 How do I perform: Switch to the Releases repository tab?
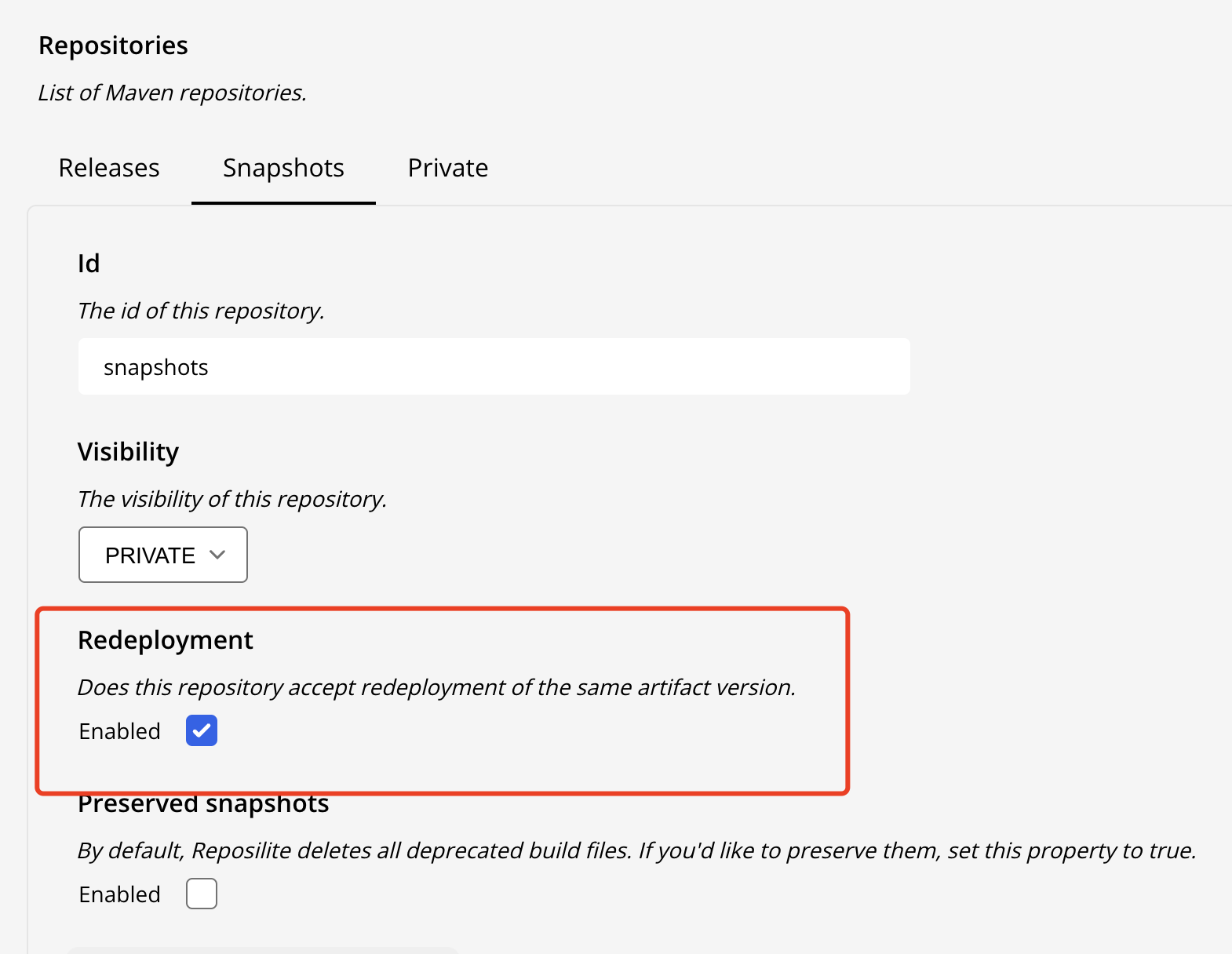pyautogui.click(x=109, y=168)
